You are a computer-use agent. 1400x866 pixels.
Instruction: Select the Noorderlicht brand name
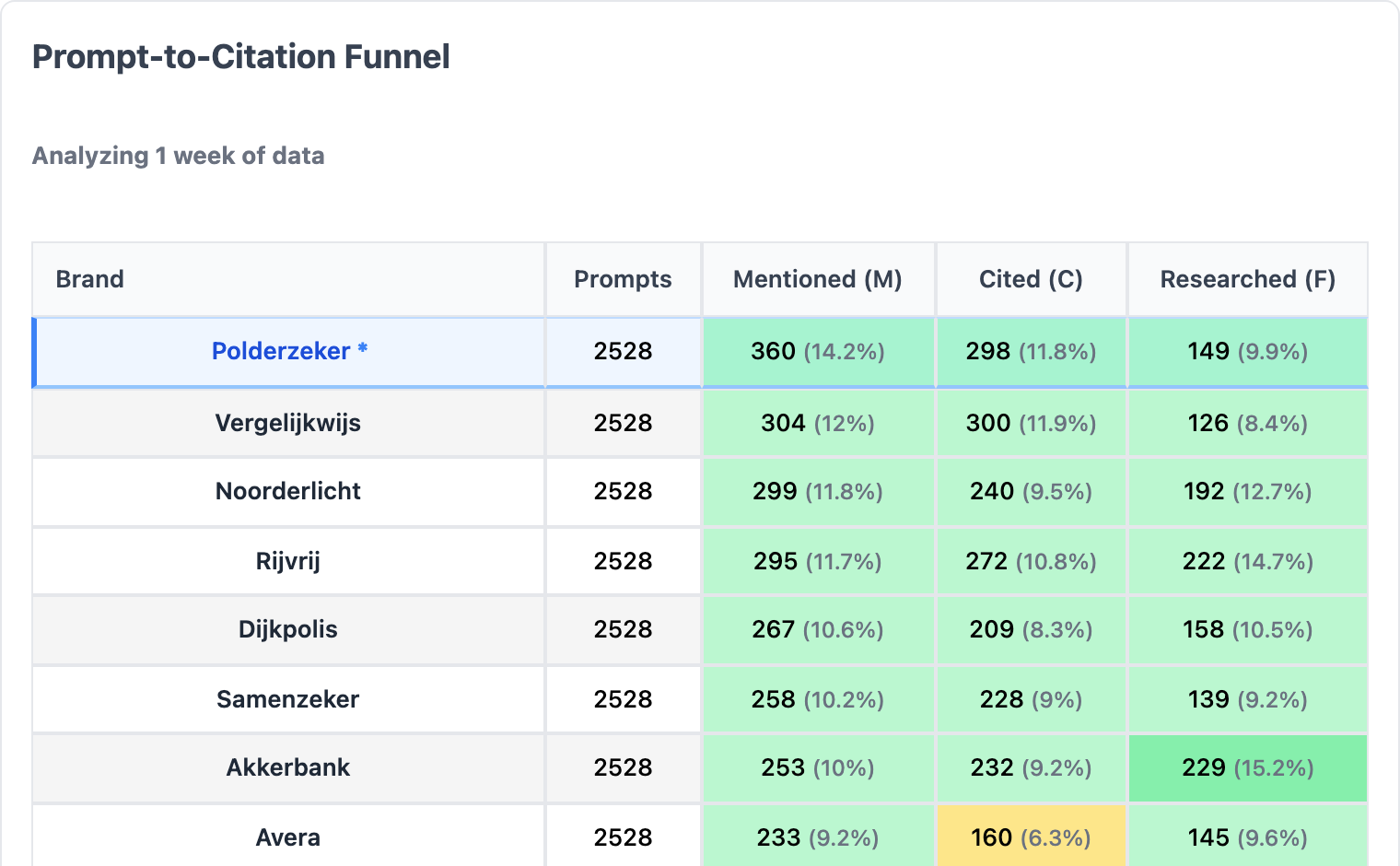(x=288, y=491)
